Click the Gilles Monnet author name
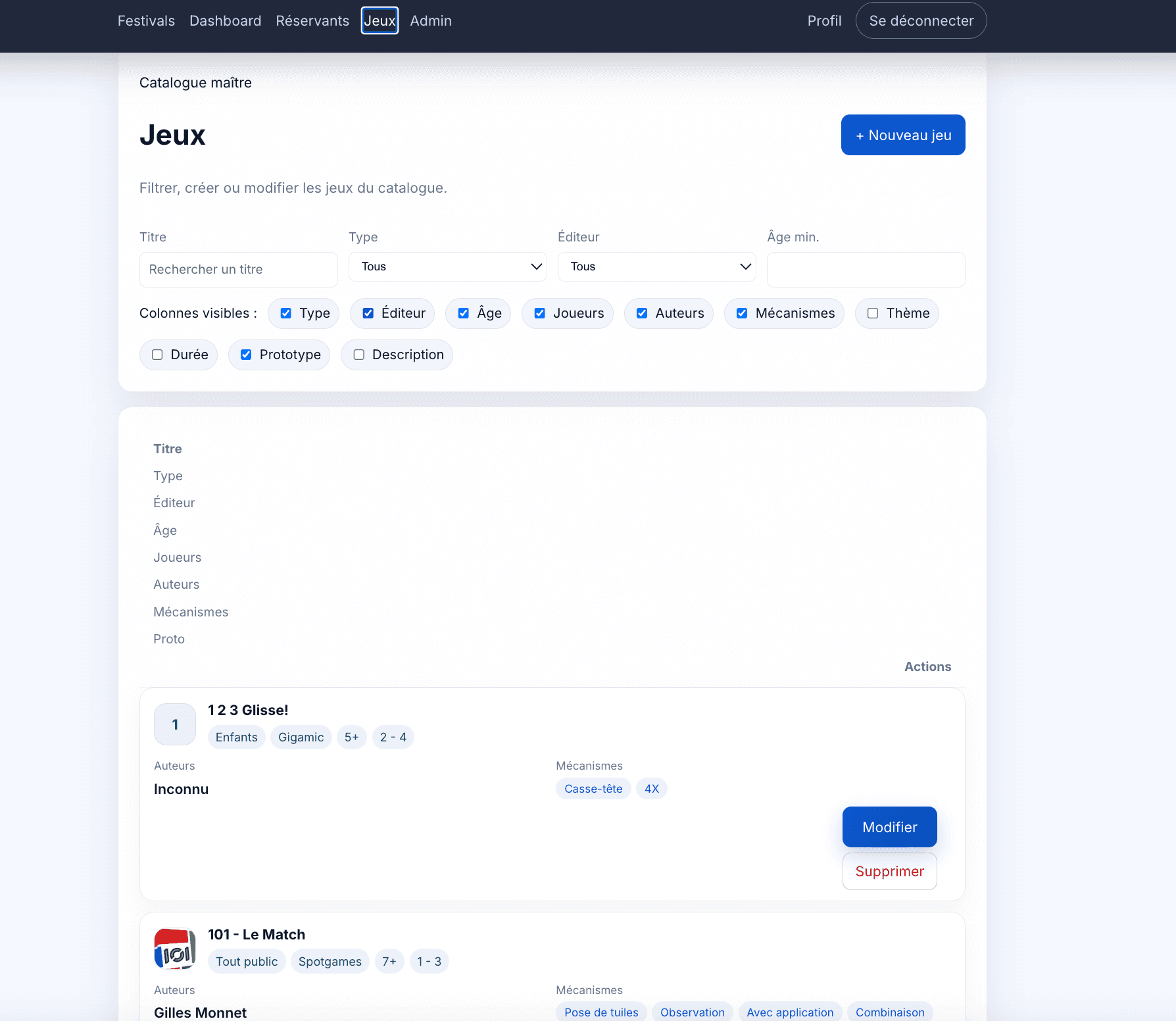1176x1021 pixels. 200,1012
